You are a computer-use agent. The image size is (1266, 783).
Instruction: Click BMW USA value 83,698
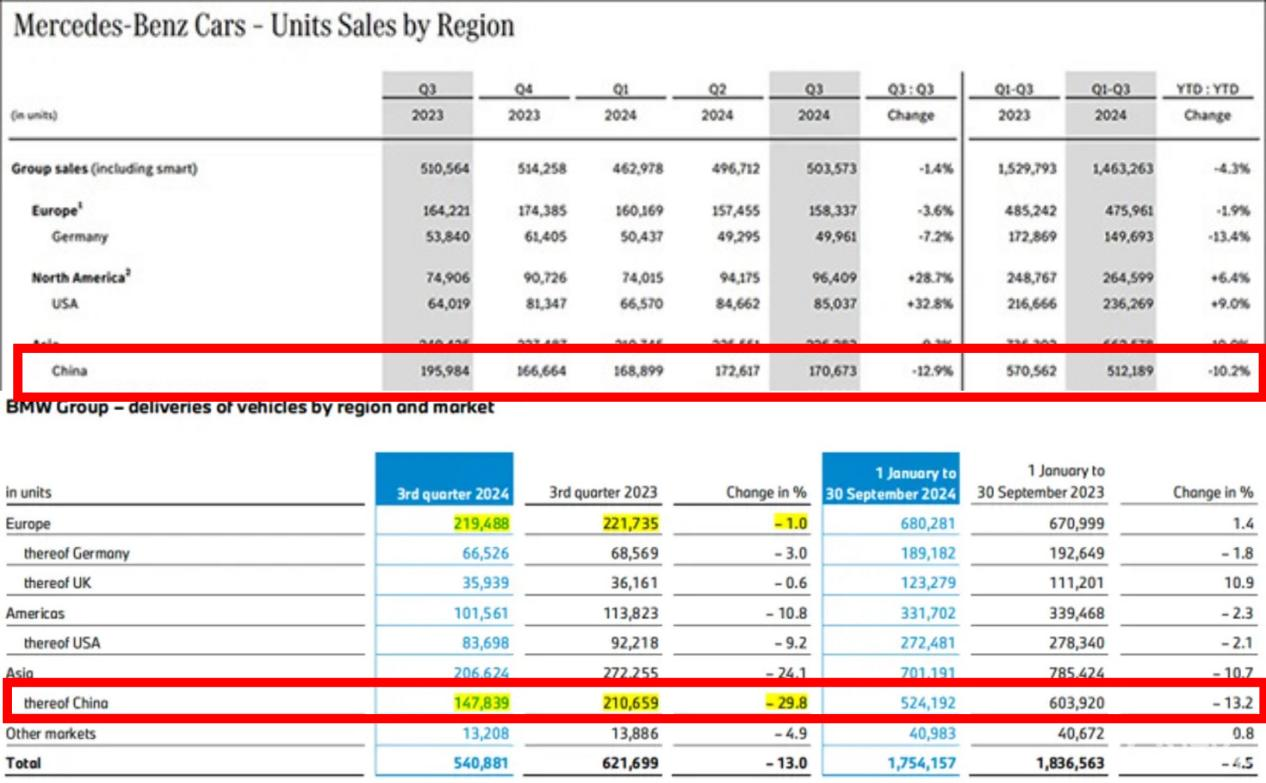click(485, 643)
